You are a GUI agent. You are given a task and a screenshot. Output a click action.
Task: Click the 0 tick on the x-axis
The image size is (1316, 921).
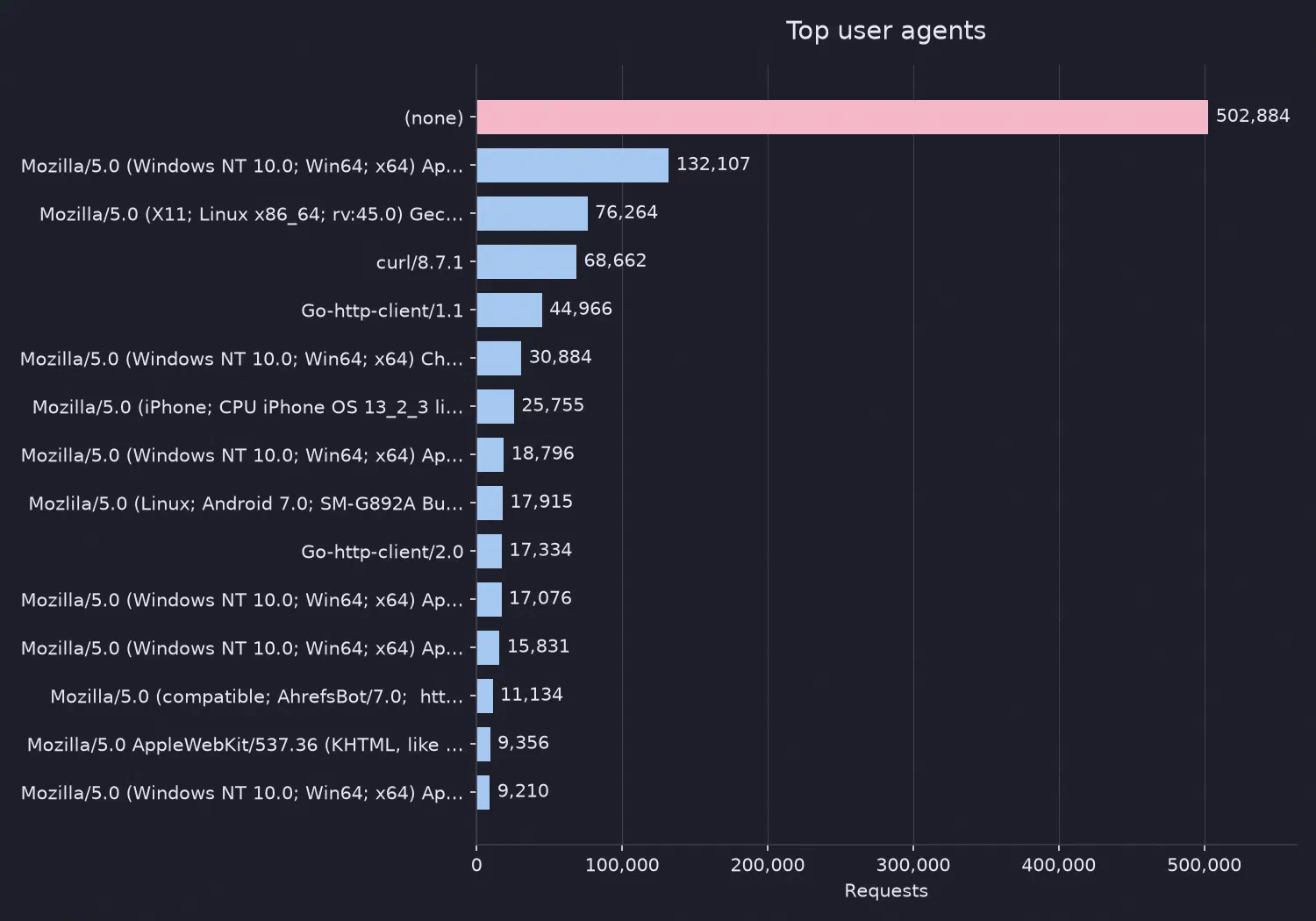pos(476,865)
